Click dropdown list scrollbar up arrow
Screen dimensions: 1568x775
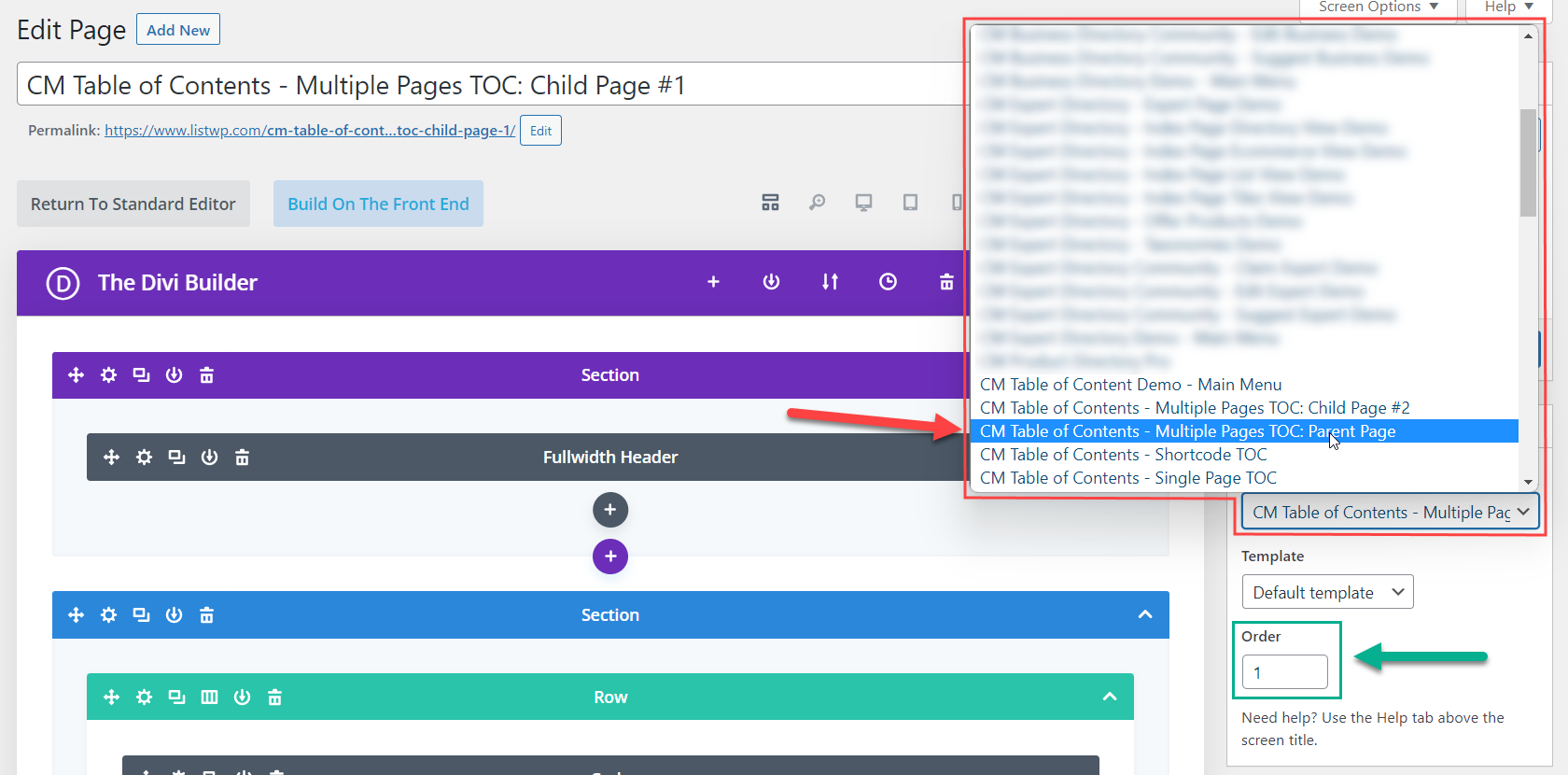tap(1528, 35)
